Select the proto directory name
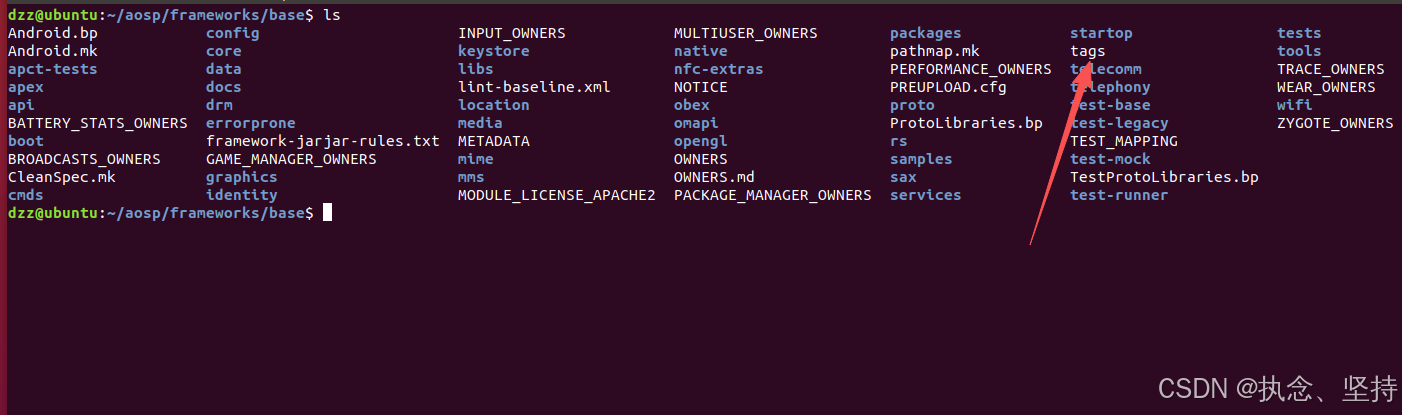 click(912, 105)
